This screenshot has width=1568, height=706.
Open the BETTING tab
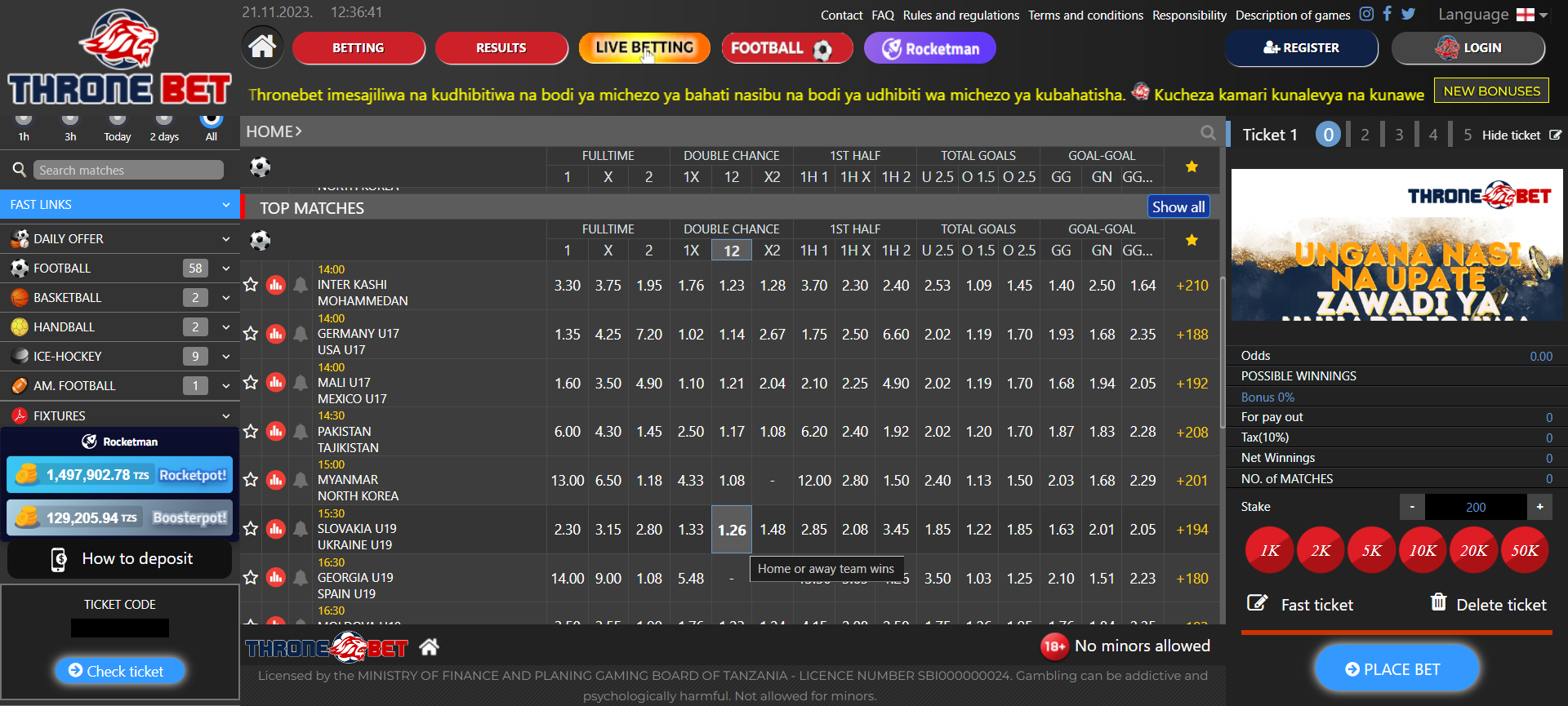359,48
